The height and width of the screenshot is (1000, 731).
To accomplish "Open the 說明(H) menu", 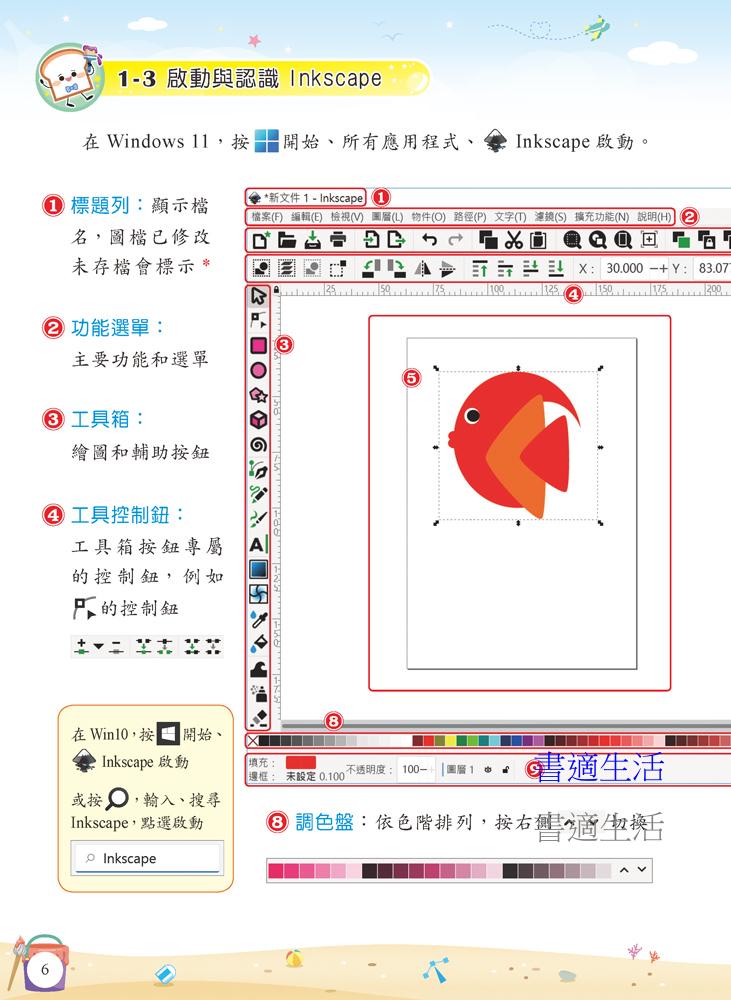I will (654, 217).
